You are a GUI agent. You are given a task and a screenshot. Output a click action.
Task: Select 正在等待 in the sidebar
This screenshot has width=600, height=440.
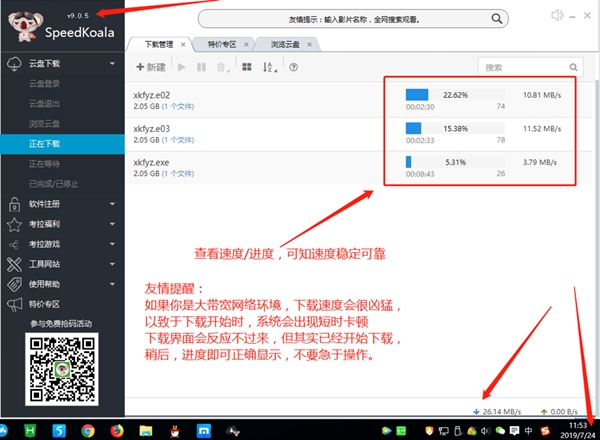point(45,164)
